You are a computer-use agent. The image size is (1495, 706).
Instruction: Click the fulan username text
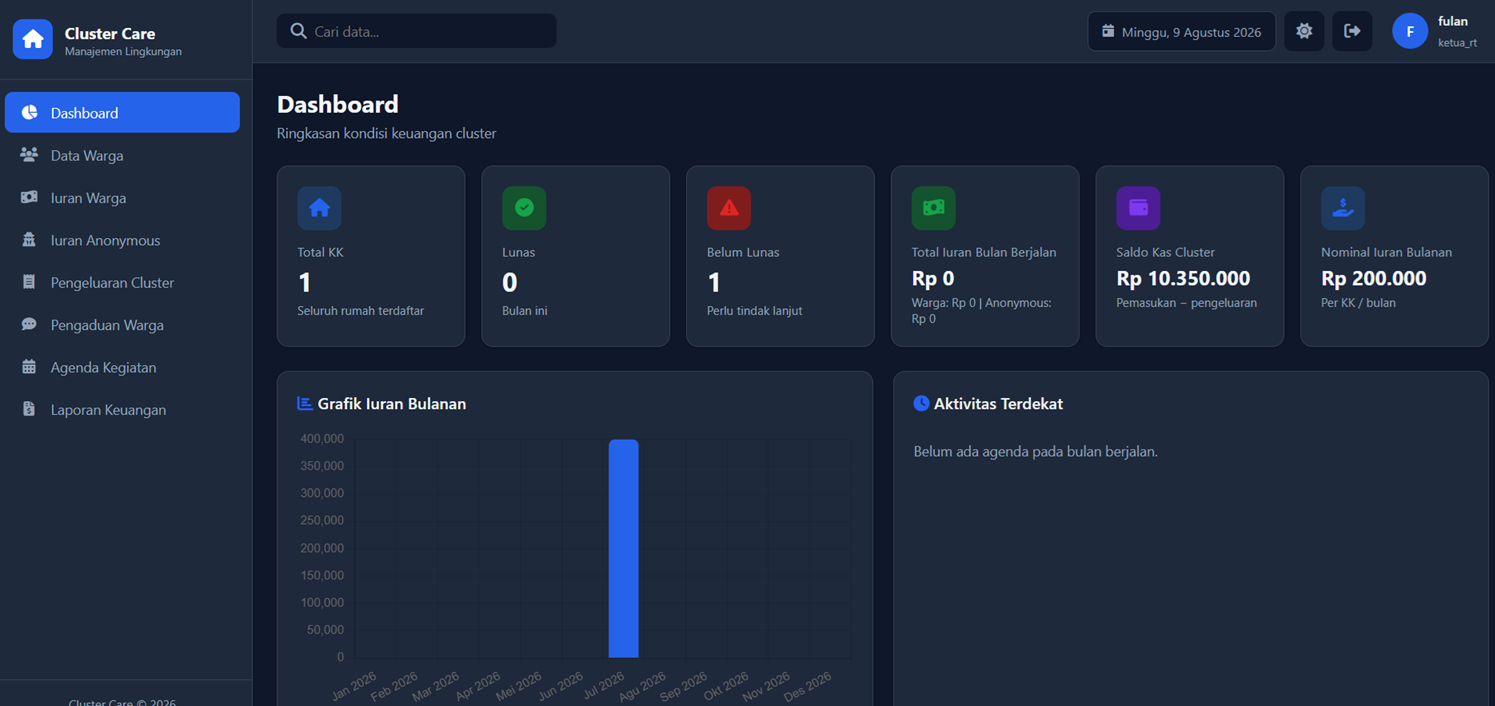pos(1452,21)
